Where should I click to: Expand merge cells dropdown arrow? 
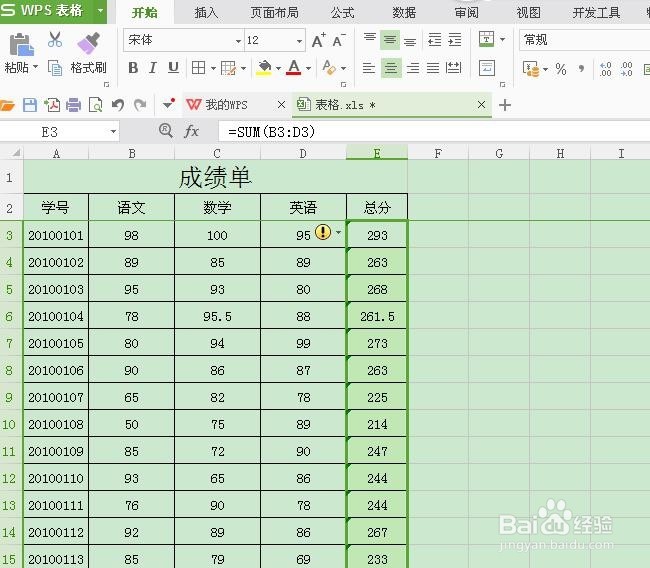[502, 39]
